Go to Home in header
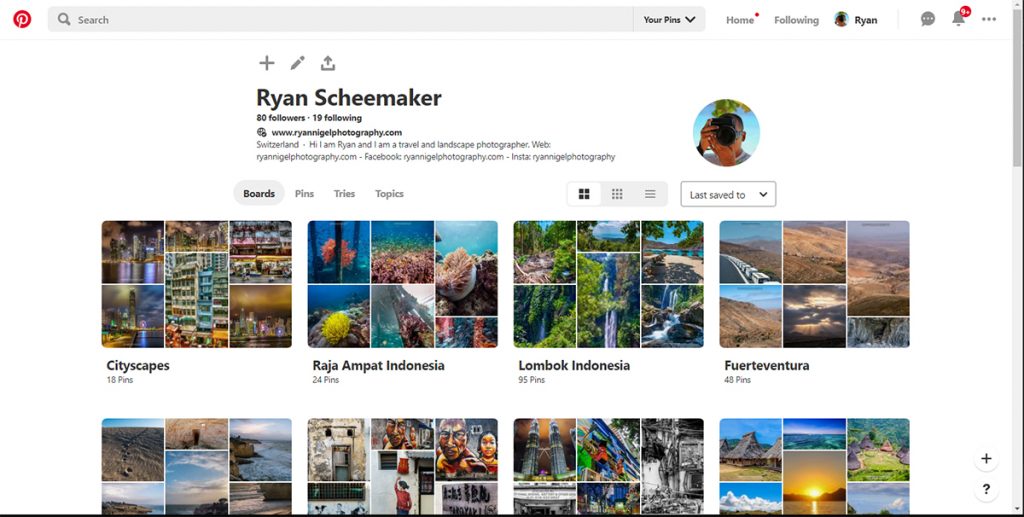The image size is (1024, 517). coord(740,20)
